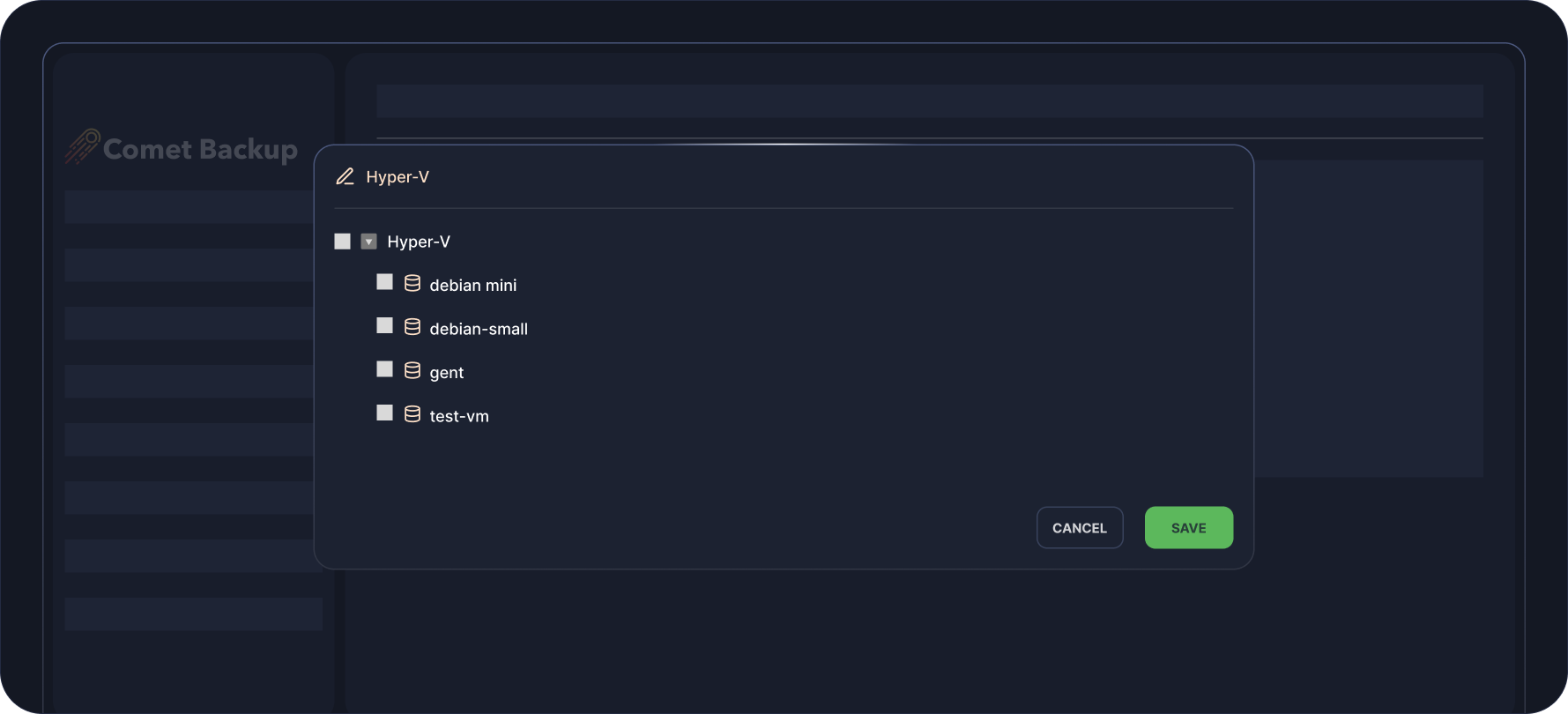1568x714 pixels.
Task: Click the Comet Backup brand text
Action: (200, 150)
